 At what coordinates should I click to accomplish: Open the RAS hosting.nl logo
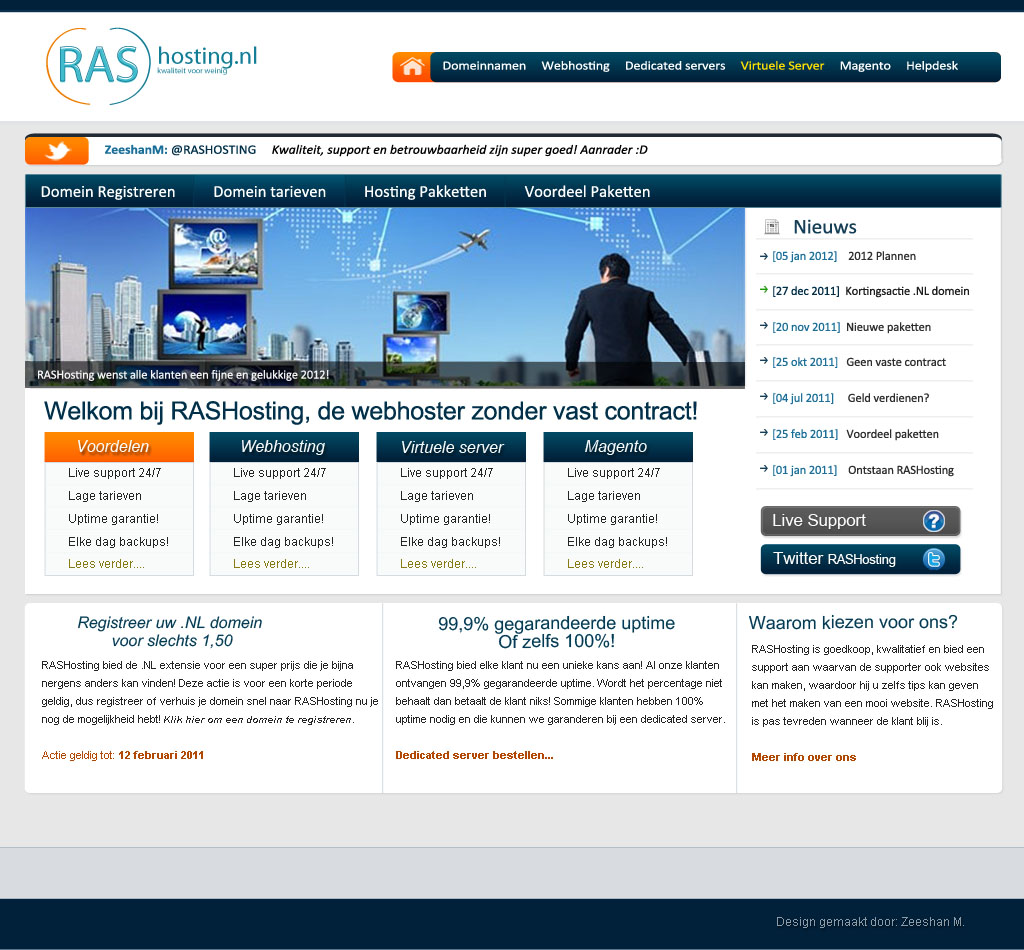tap(152, 66)
